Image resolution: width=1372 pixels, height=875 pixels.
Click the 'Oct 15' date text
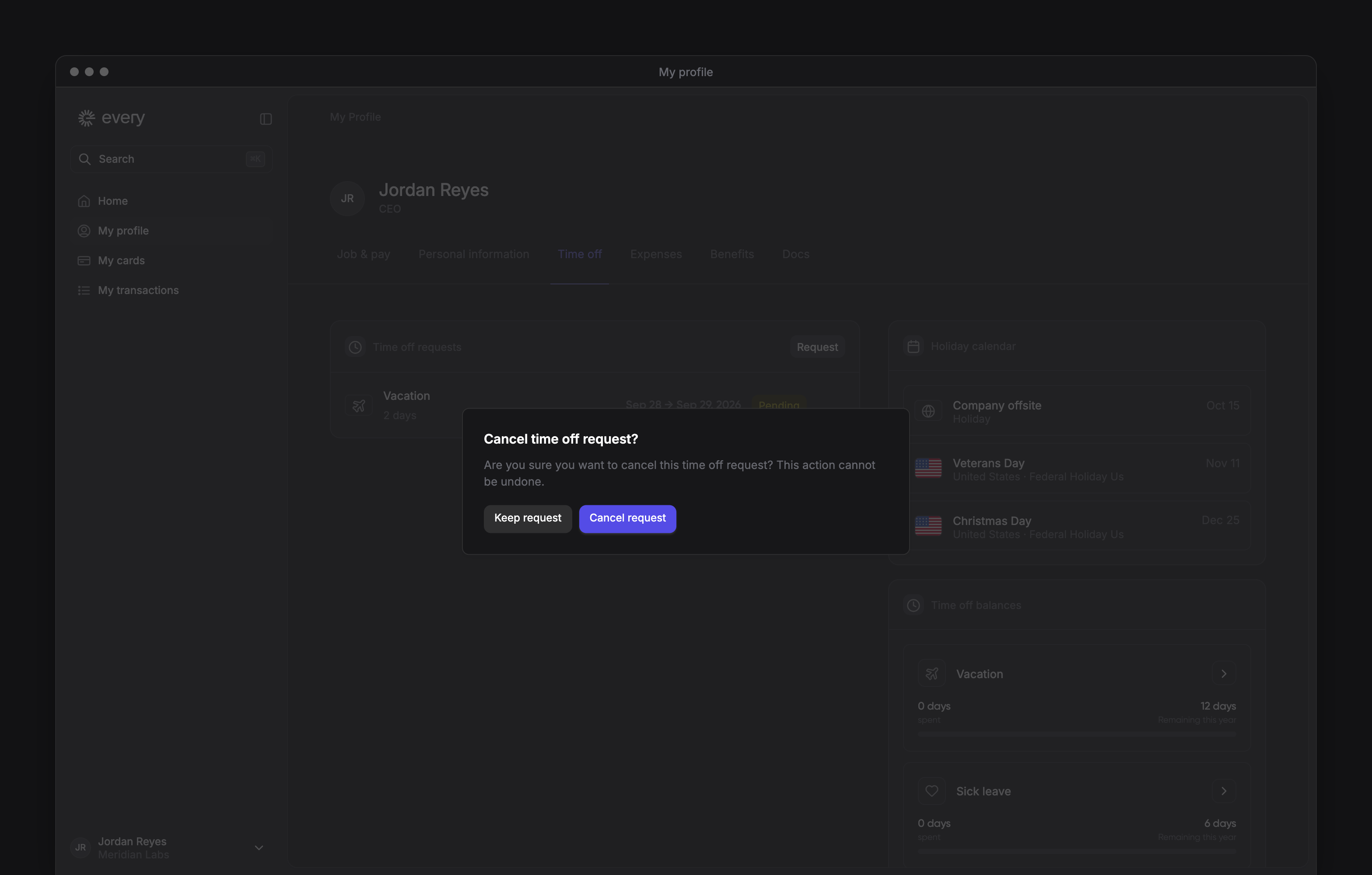[x=1223, y=406]
